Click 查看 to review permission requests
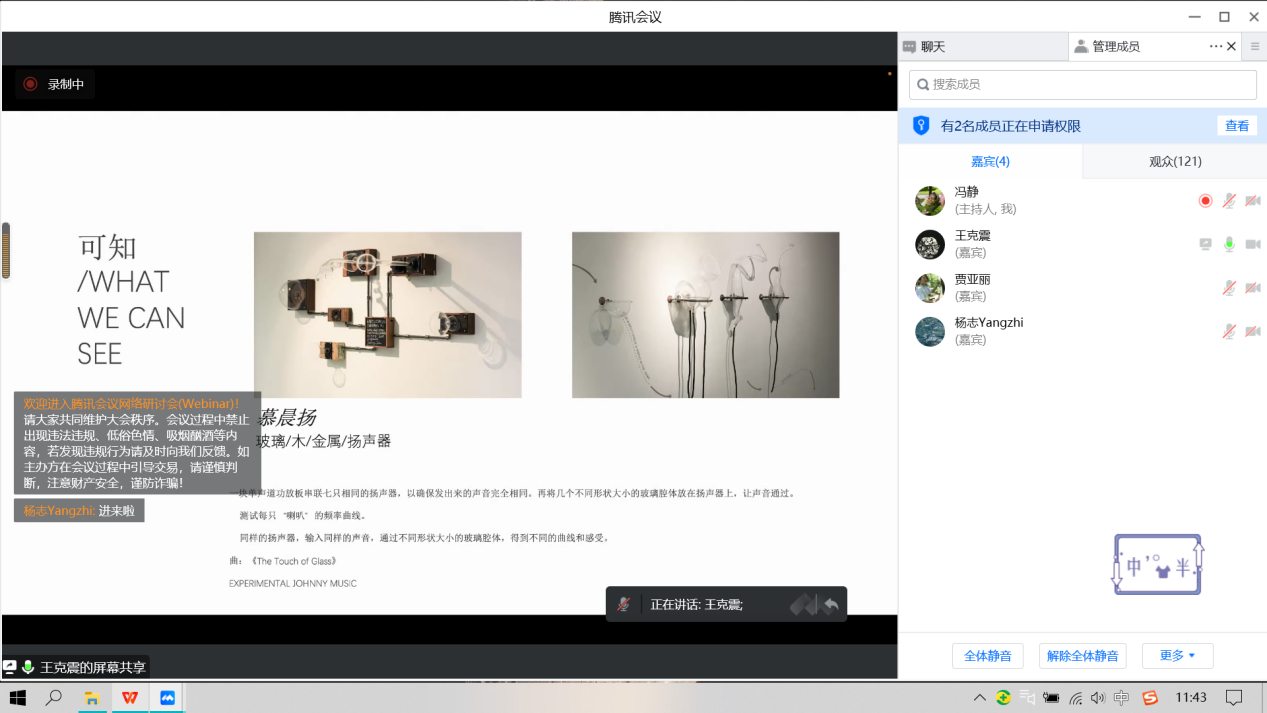The height and width of the screenshot is (713, 1267). tap(1237, 126)
